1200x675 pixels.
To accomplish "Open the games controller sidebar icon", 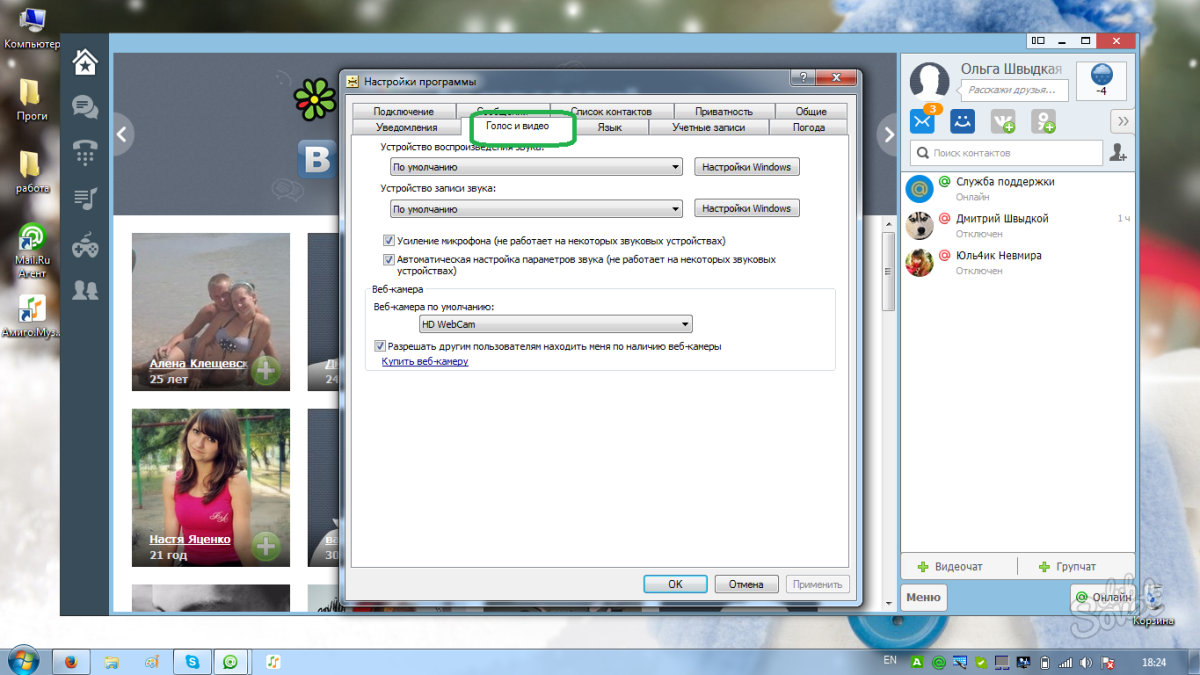I will pyautogui.click(x=86, y=244).
